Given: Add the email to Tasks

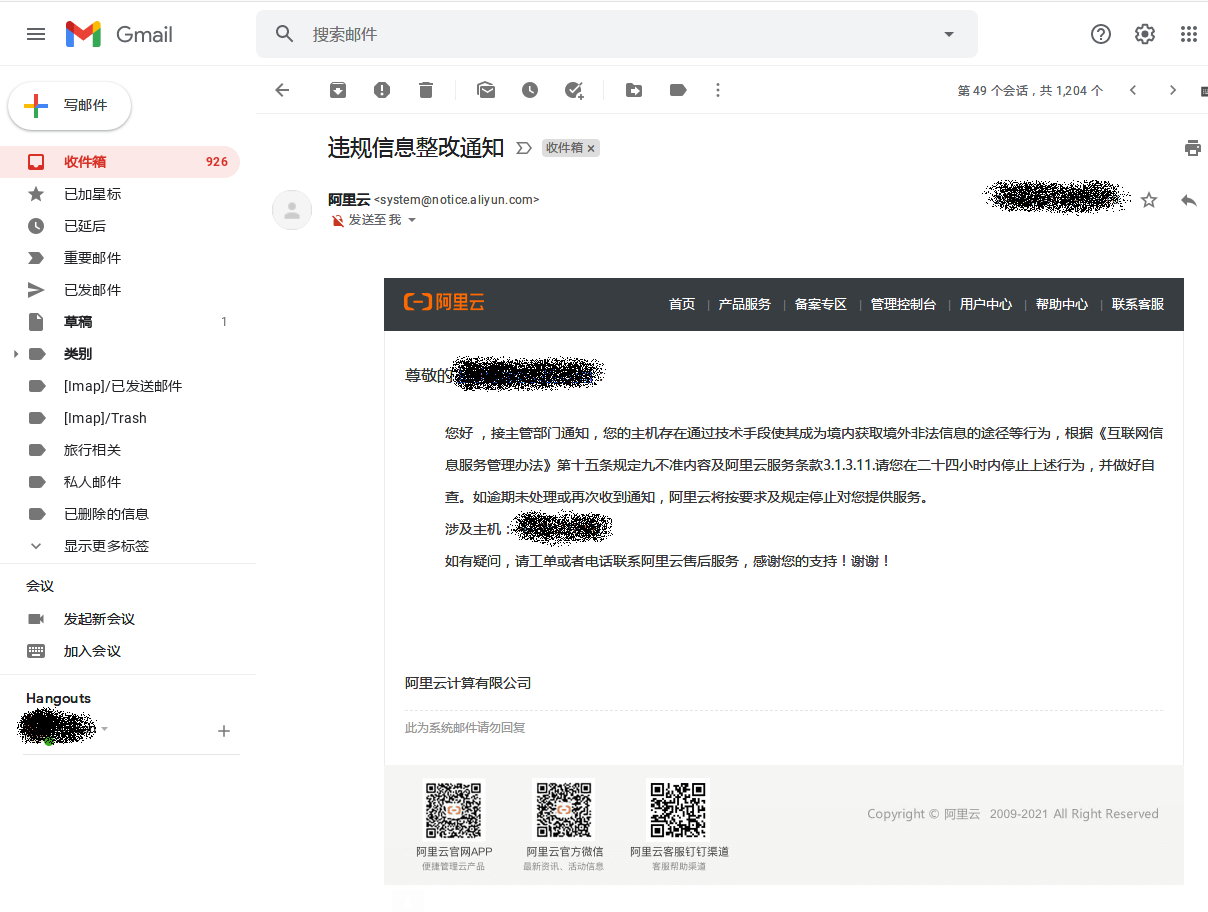Looking at the screenshot, I should (574, 90).
